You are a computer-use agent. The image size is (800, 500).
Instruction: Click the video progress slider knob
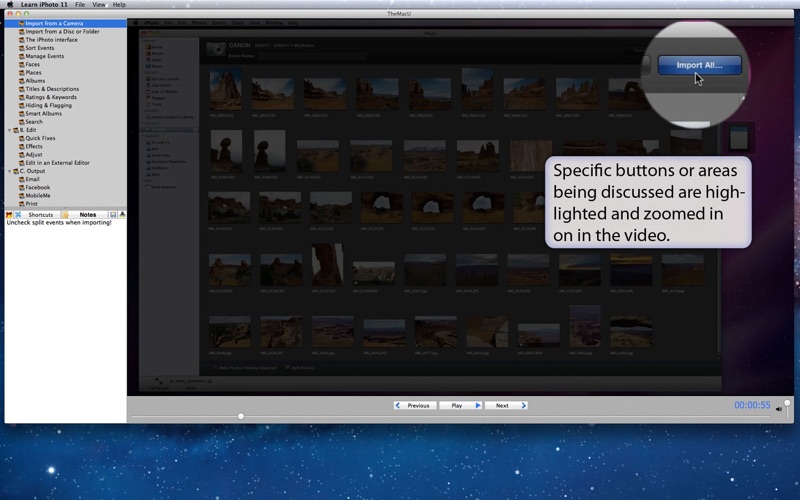click(241, 416)
